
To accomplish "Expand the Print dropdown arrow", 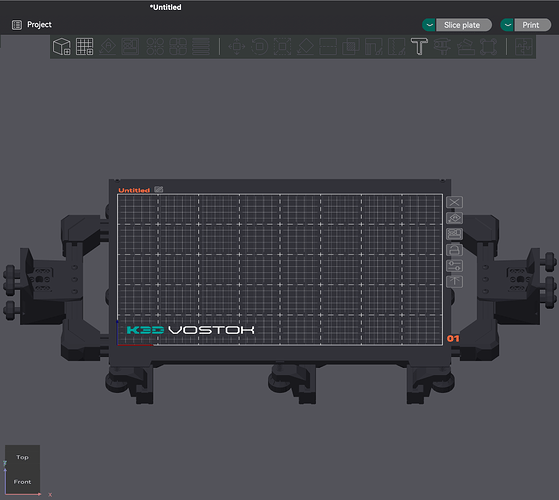I will pos(507,25).
